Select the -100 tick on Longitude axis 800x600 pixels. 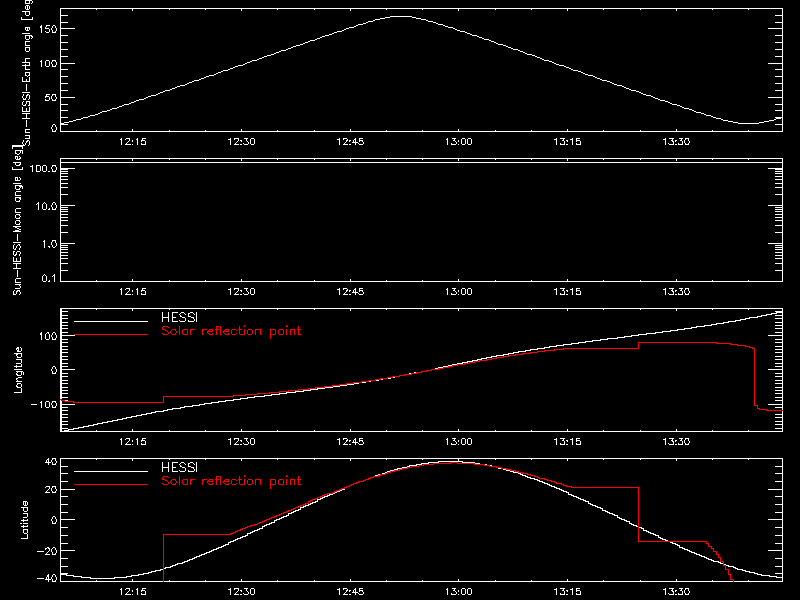coord(44,404)
